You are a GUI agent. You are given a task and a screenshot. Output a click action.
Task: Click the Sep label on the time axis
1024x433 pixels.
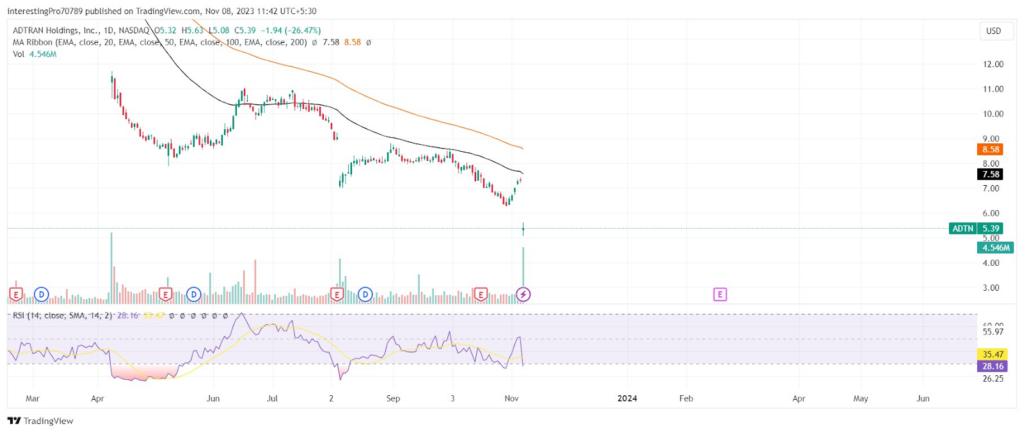[392, 397]
